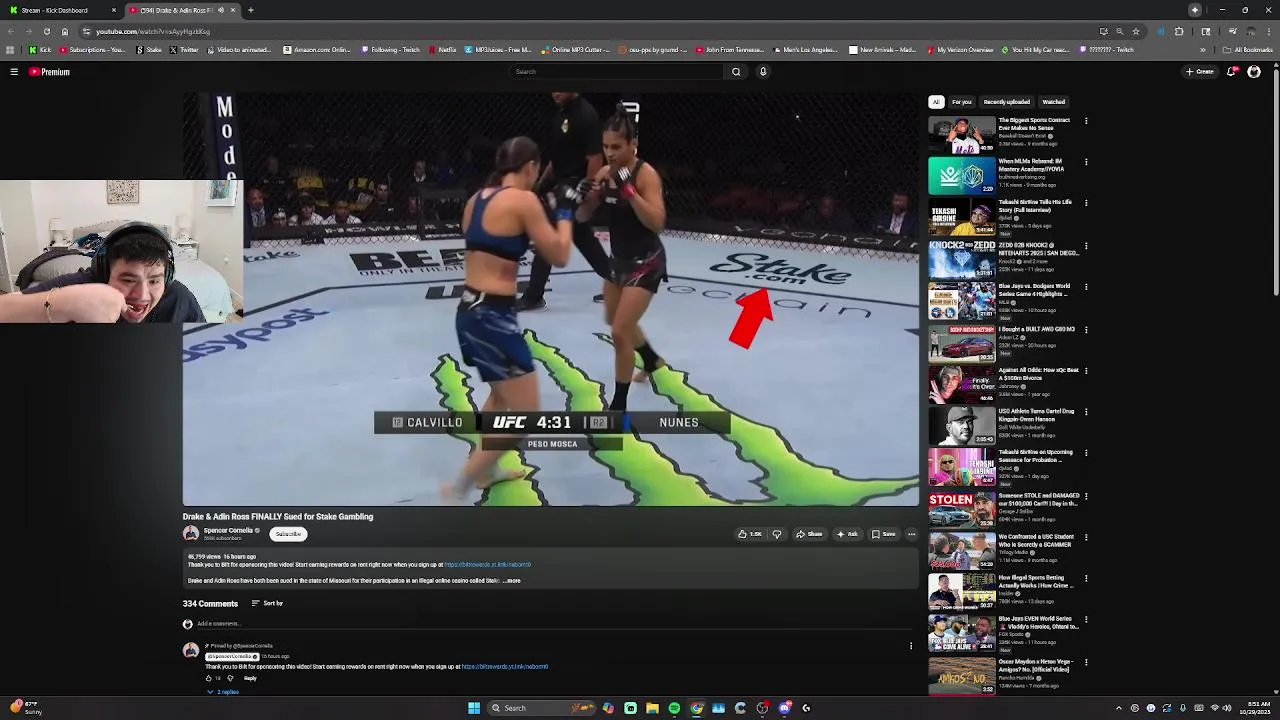Open the Create upload button
Image resolution: width=1280 pixels, height=720 pixels.
[x=1200, y=72]
